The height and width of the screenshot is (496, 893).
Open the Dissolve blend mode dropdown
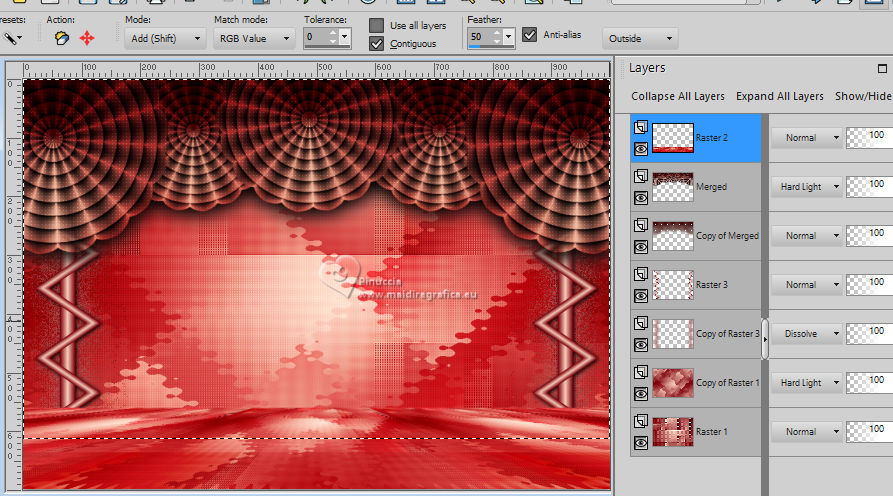[x=806, y=334]
